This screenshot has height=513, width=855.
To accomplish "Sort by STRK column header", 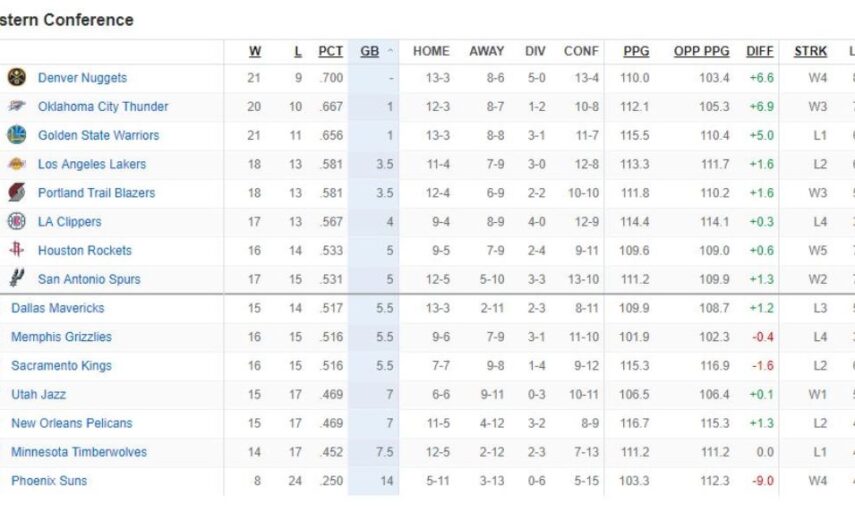I will (x=810, y=51).
